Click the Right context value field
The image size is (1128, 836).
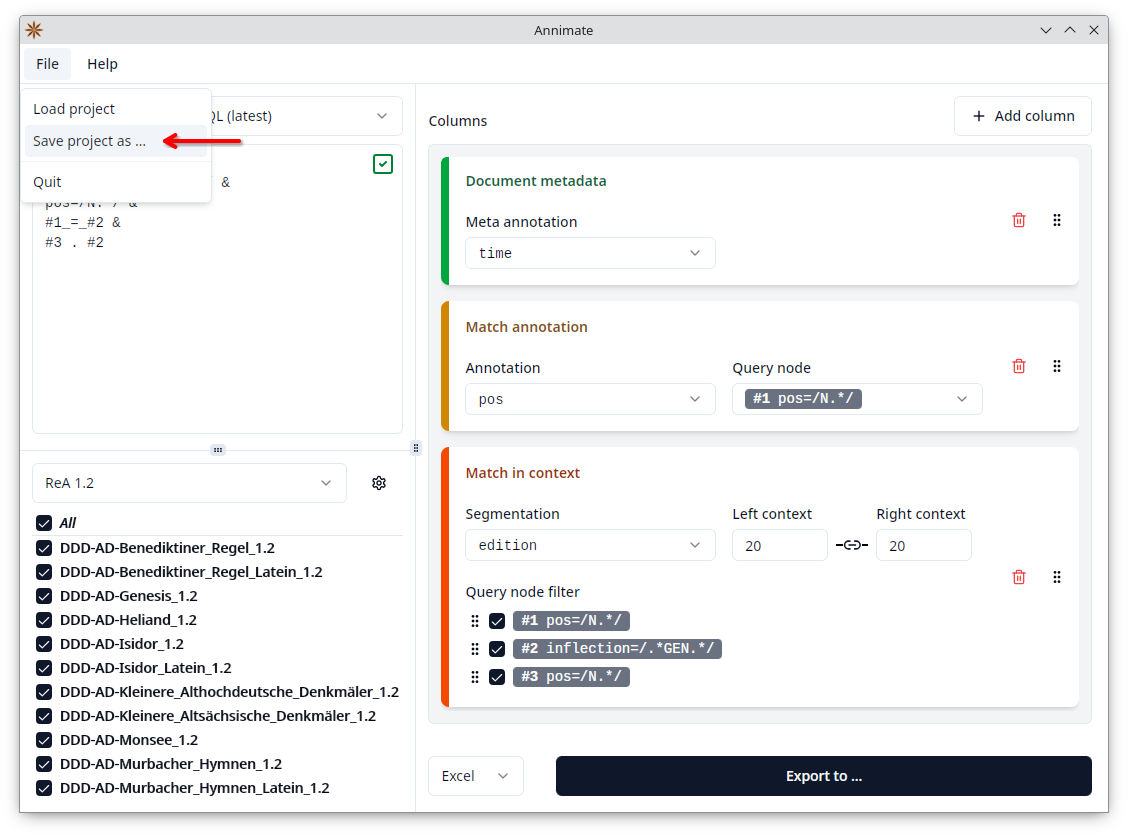click(924, 545)
